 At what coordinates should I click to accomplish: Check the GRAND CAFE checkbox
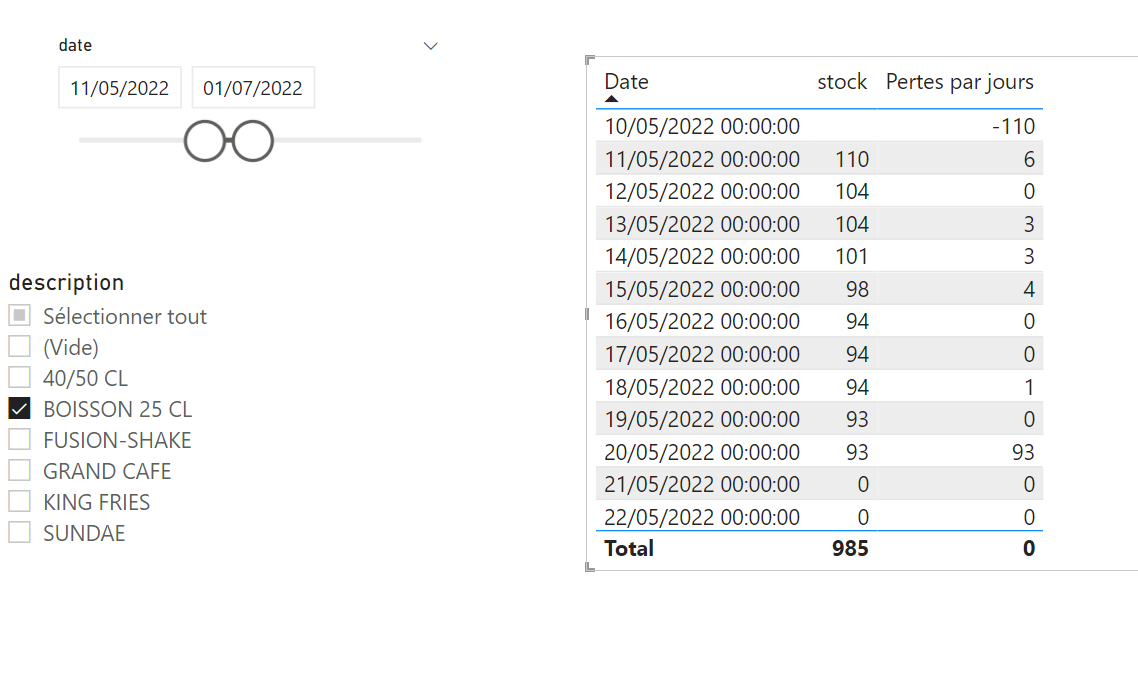tap(20, 470)
